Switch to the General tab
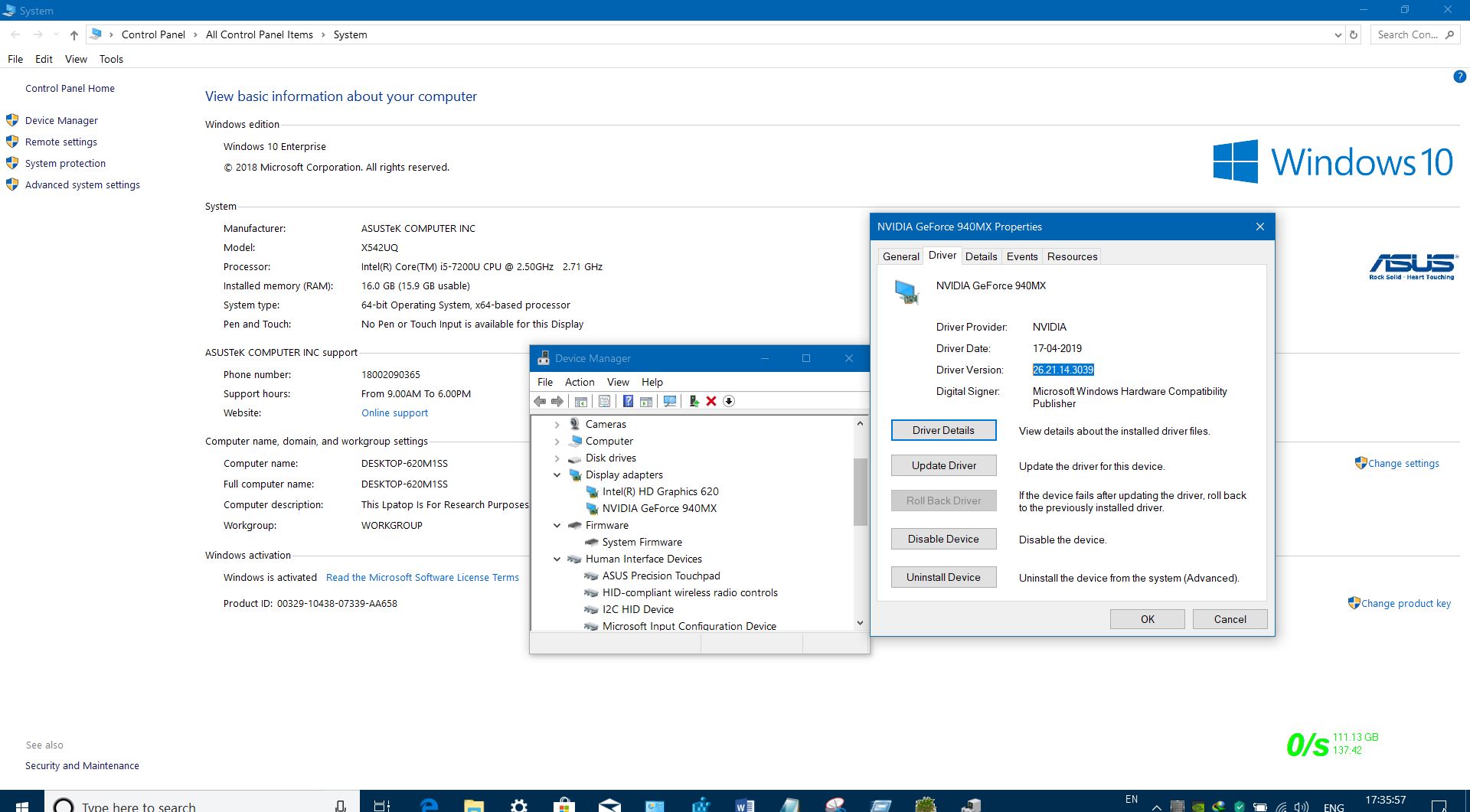This screenshot has height=812, width=1470. pos(900,256)
